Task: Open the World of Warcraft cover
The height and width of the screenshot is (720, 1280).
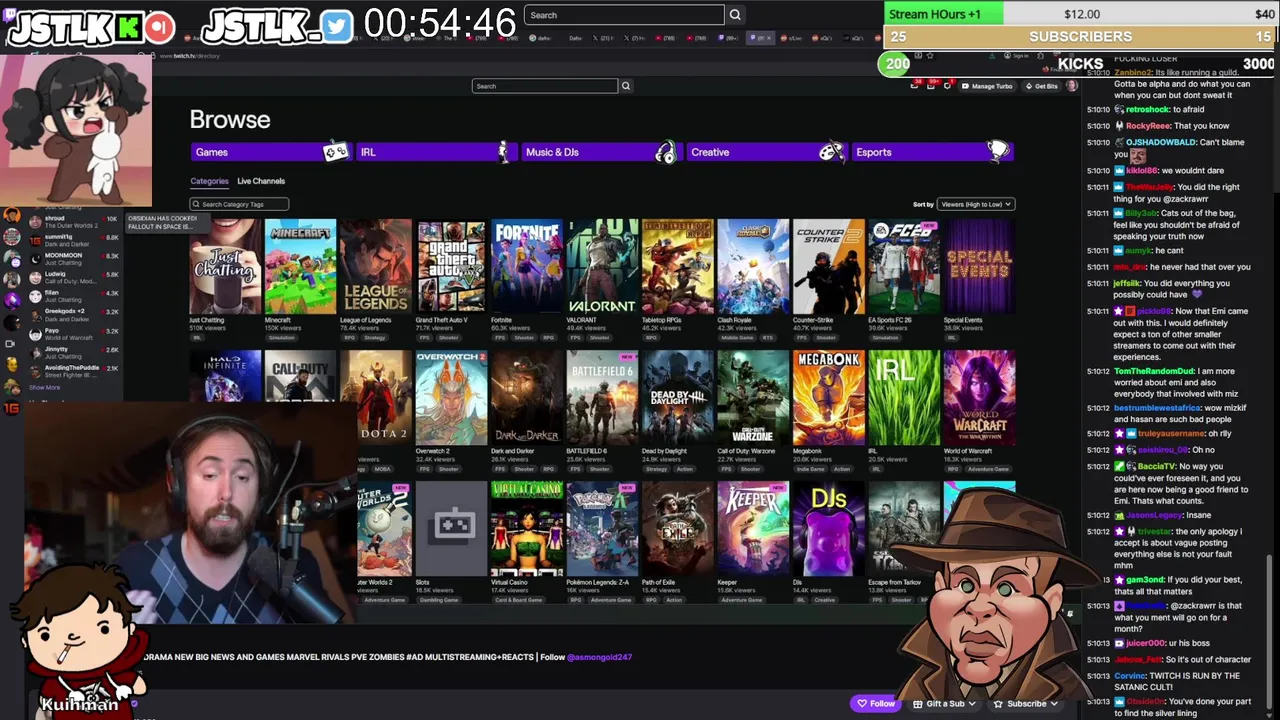Action: [x=979, y=398]
